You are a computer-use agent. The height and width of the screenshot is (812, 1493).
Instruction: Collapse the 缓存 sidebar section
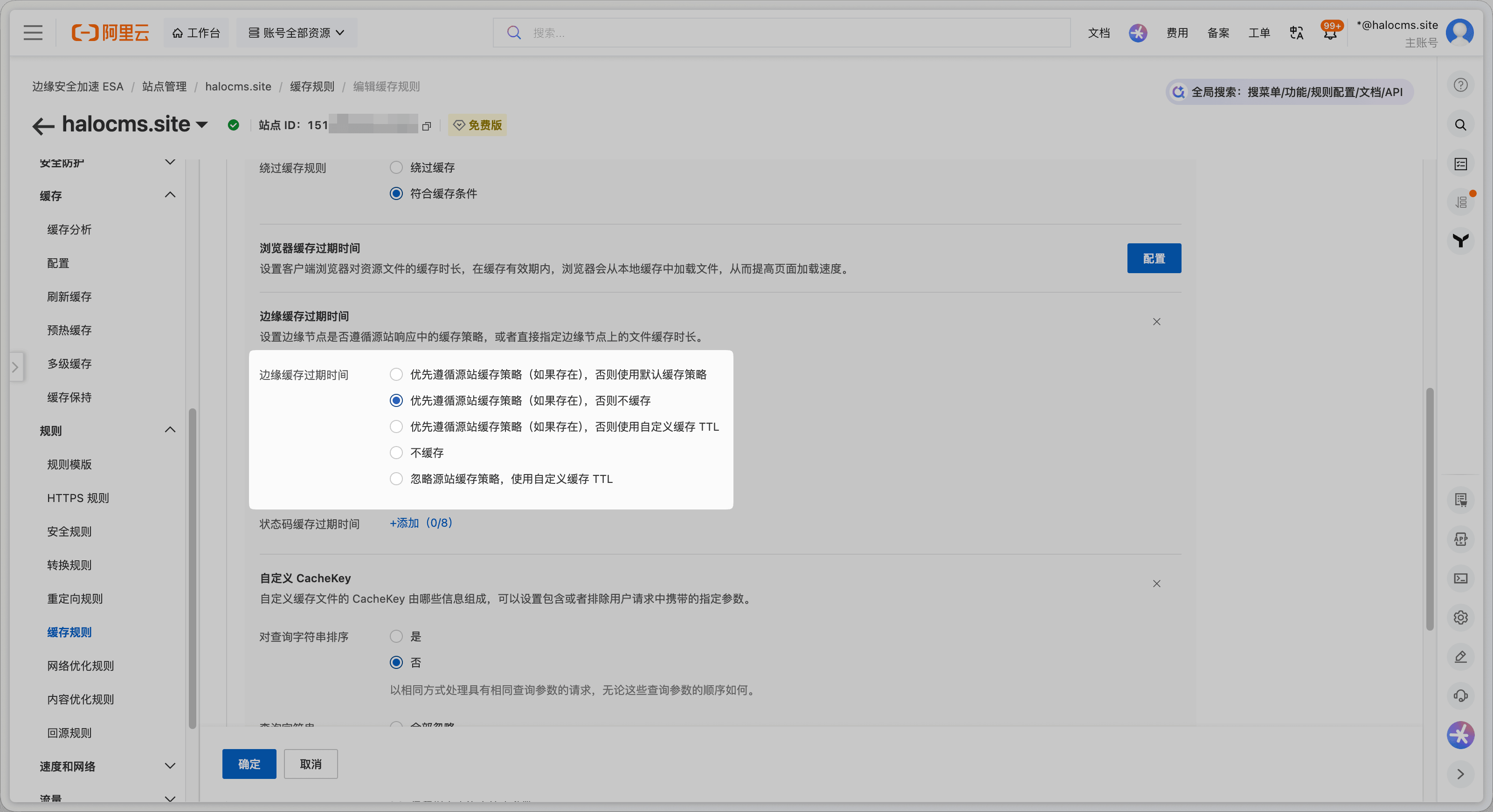(170, 195)
